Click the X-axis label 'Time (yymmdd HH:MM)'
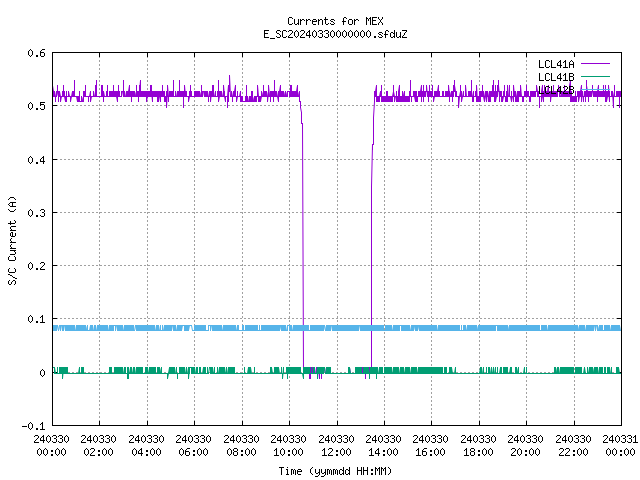 [335, 471]
